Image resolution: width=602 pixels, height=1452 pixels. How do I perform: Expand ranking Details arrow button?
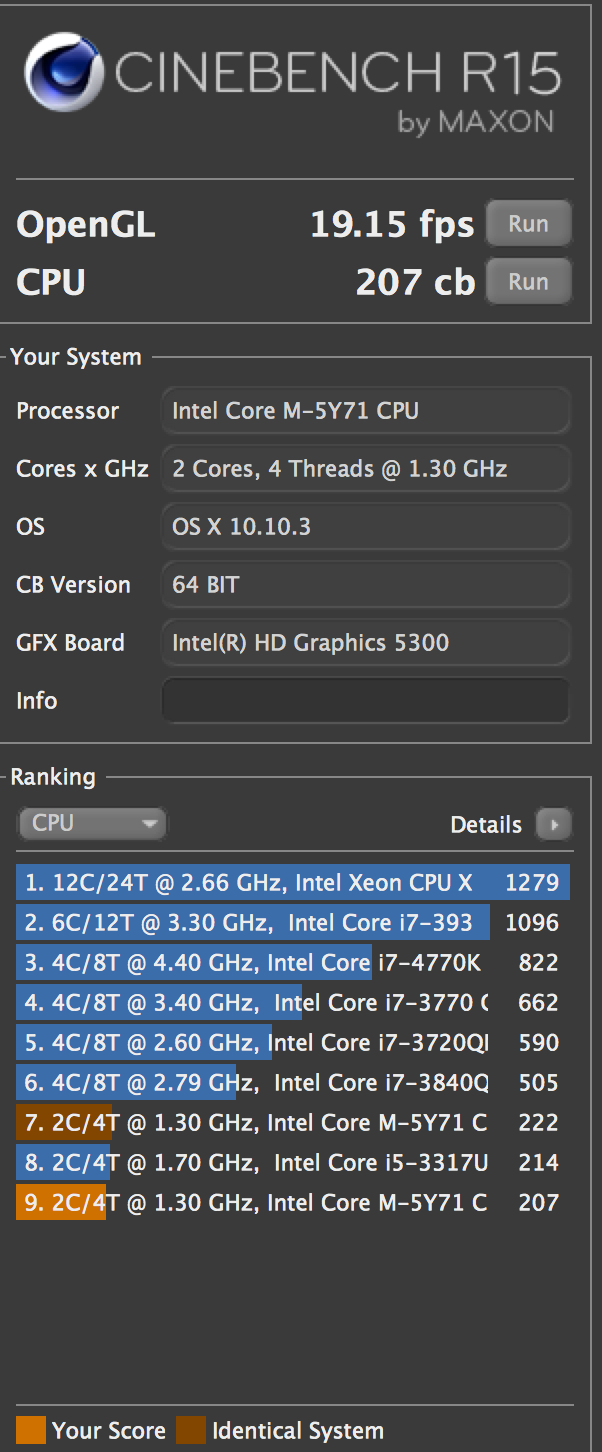553,825
